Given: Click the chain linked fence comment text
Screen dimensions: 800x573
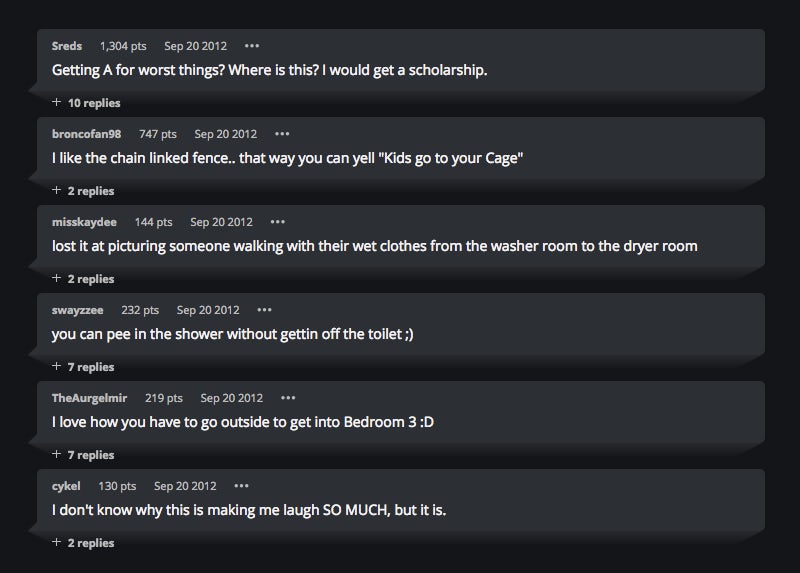Looking at the screenshot, I should 287,158.
